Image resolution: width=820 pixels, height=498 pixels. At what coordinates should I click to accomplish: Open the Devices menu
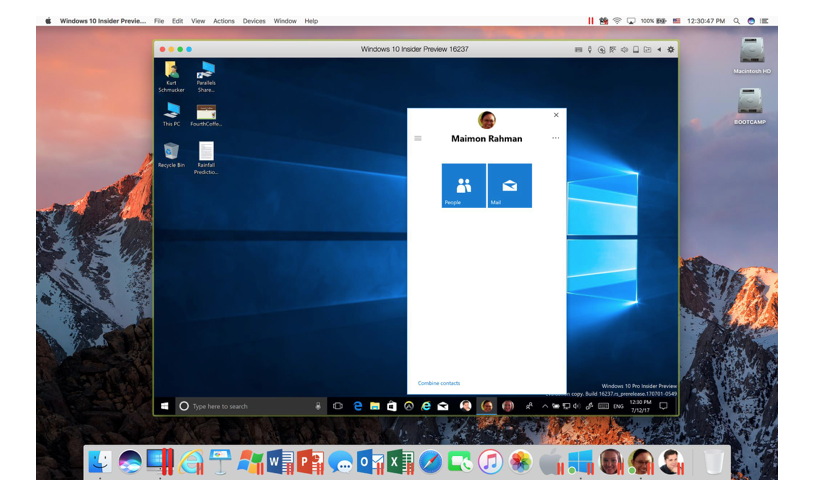coord(254,21)
